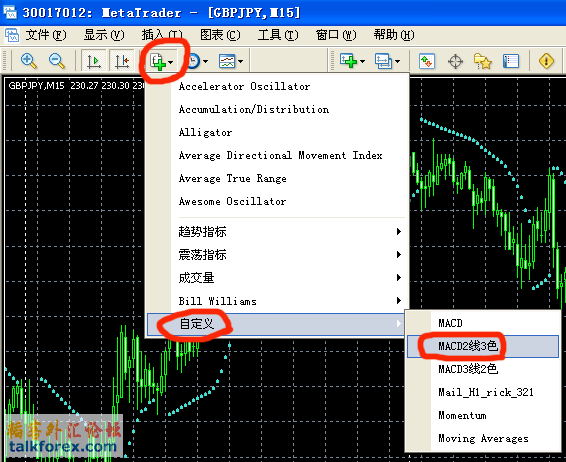Click the Data Window crosshair icon
The image size is (566, 462).
(x=456, y=61)
